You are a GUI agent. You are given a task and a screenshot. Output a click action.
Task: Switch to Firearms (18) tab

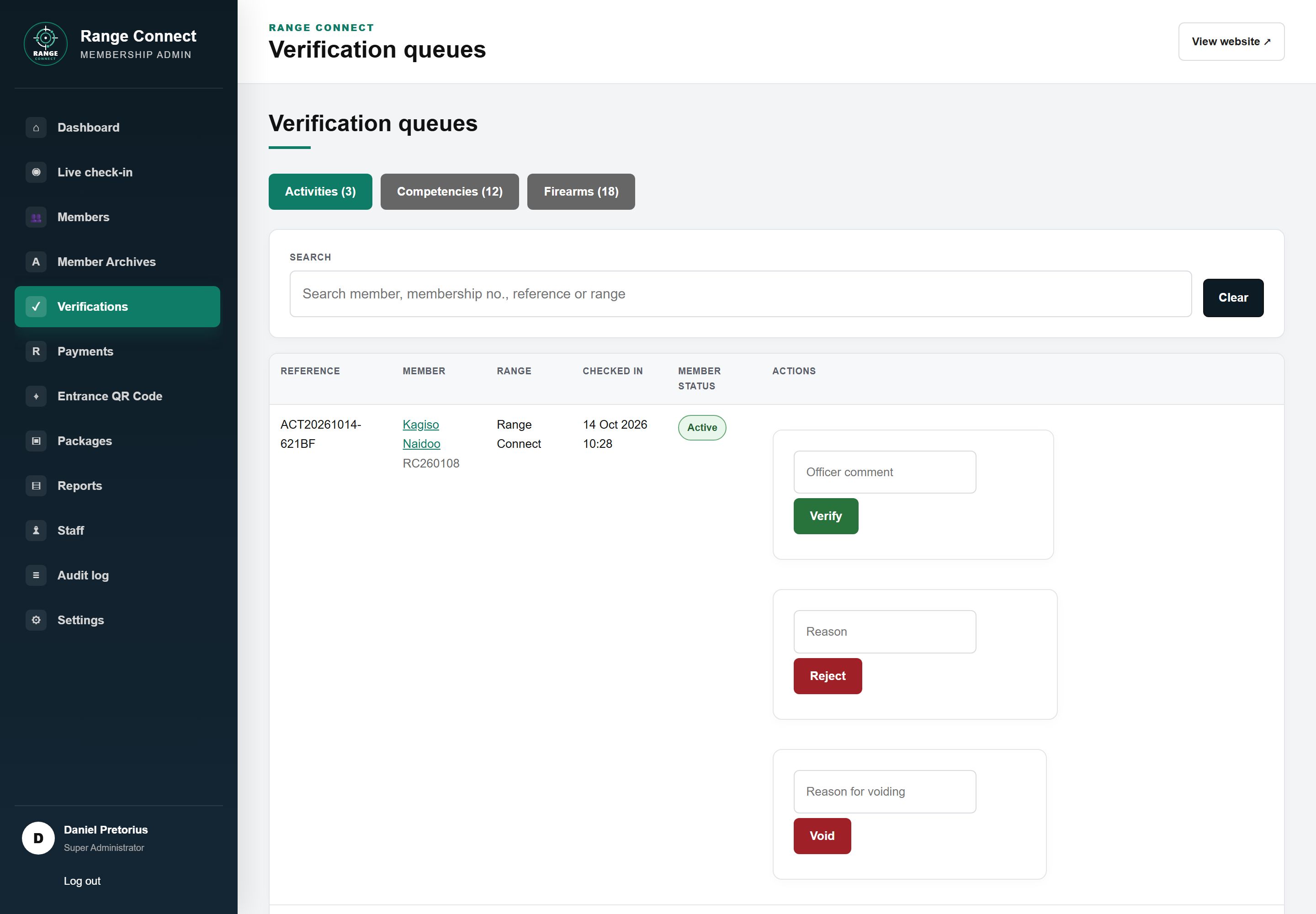581,191
